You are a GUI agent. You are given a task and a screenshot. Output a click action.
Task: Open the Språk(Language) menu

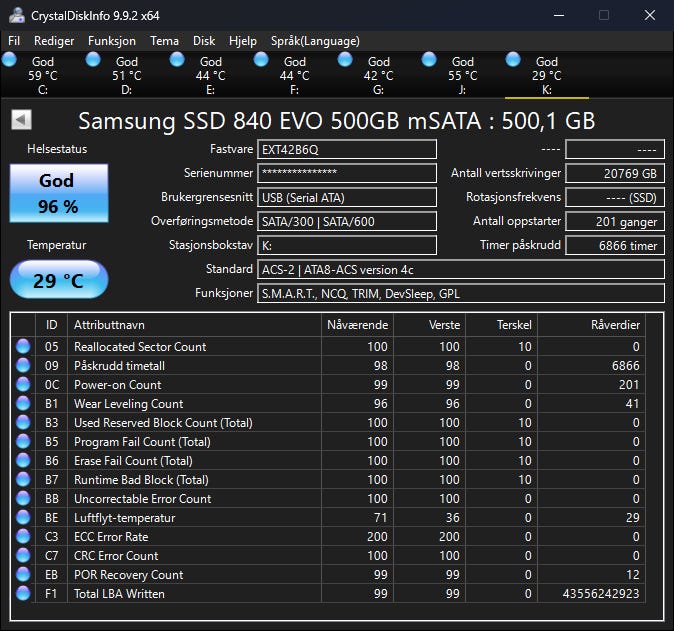point(315,41)
